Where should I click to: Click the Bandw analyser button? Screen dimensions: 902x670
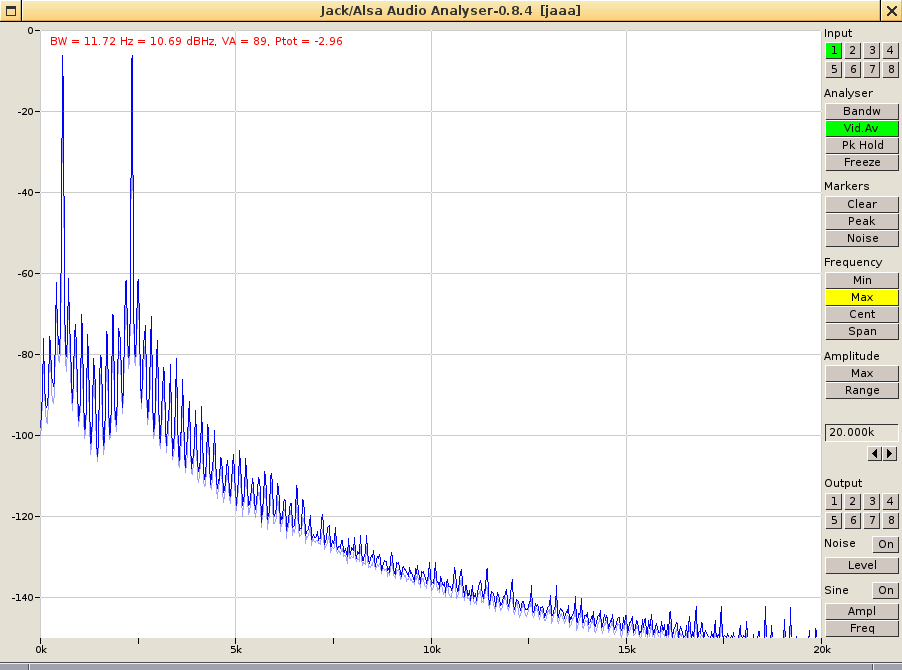862,111
